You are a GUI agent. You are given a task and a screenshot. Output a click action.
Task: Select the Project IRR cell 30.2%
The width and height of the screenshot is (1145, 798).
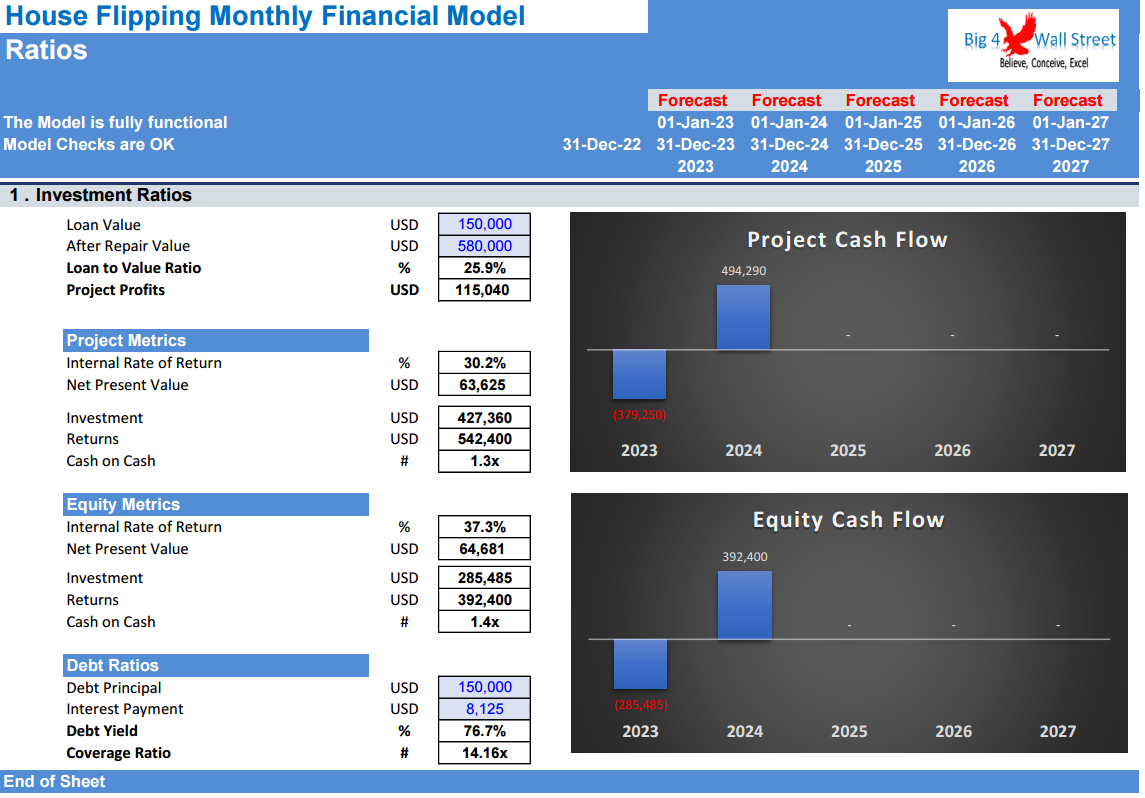pyautogui.click(x=484, y=363)
